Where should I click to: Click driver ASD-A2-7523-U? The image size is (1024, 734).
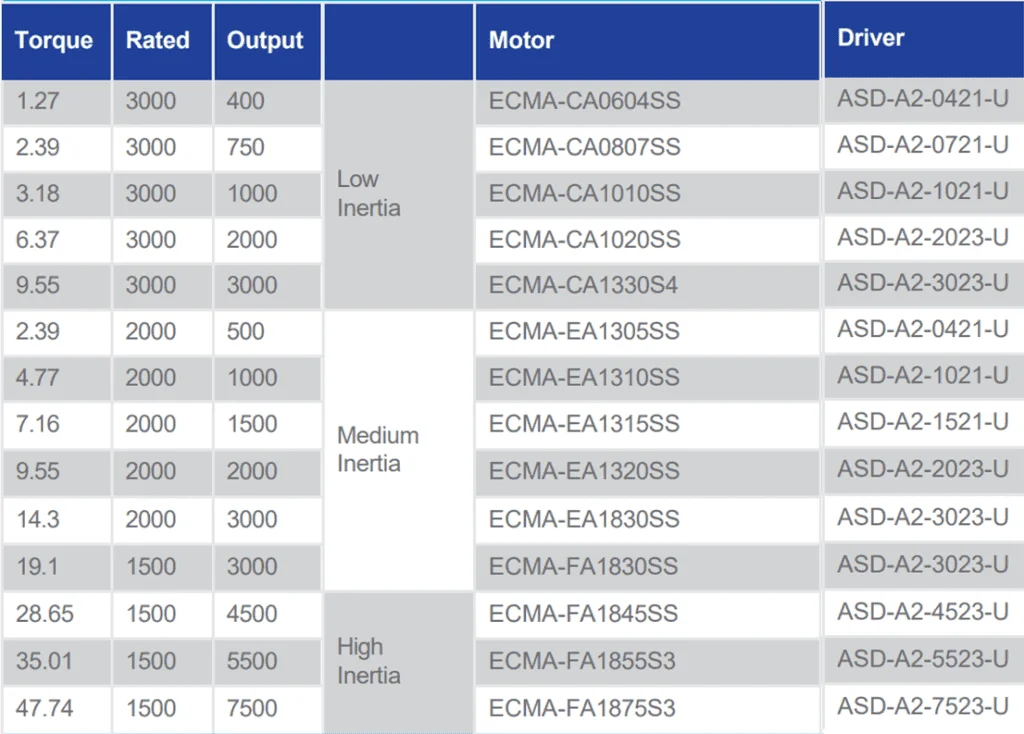(x=923, y=707)
